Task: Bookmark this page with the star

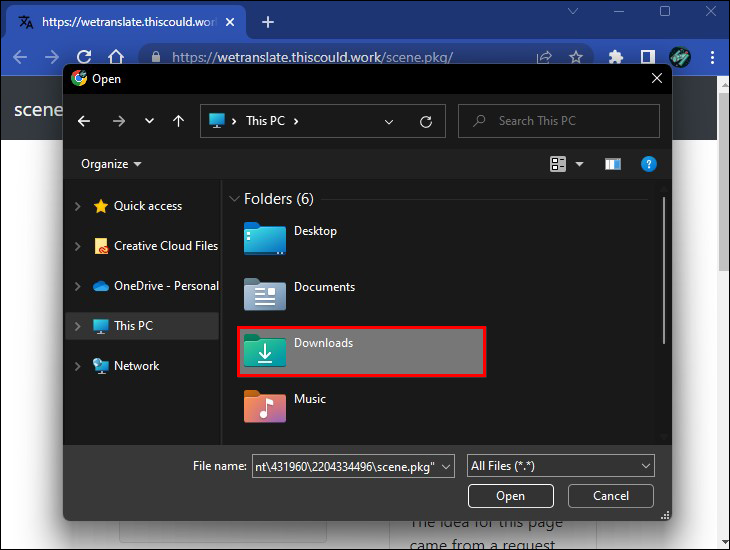Action: (576, 57)
